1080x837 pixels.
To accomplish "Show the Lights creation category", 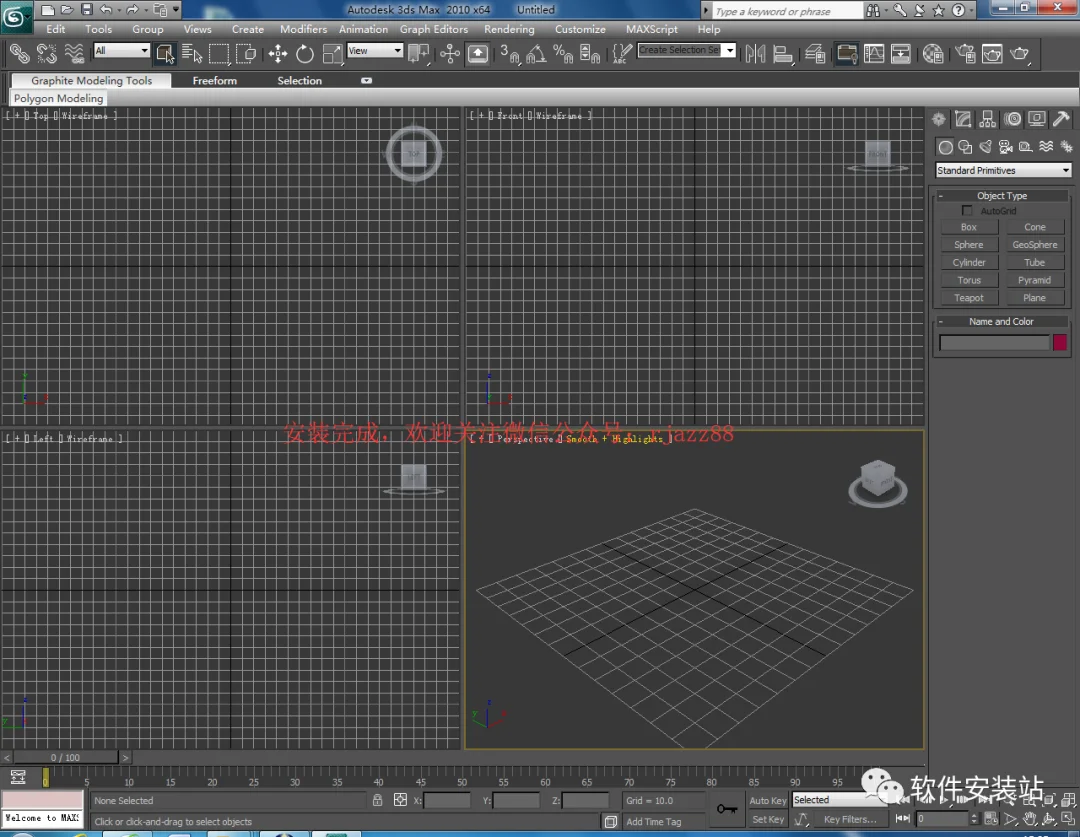I will pos(986,147).
